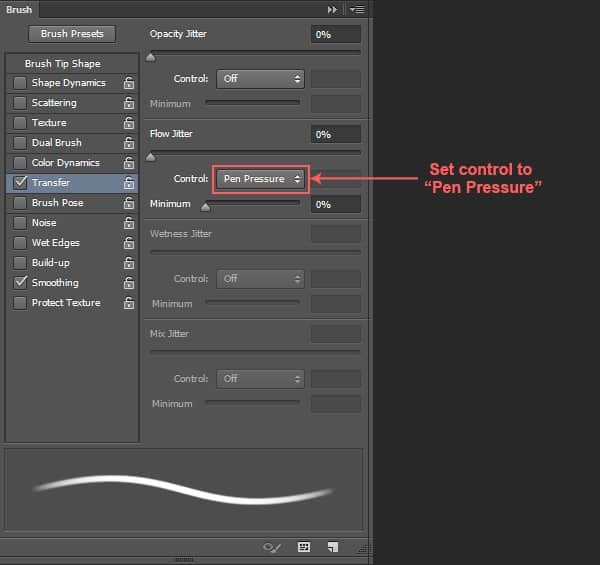Select the Brush panel tab
The image size is (600, 565).
coord(19,10)
